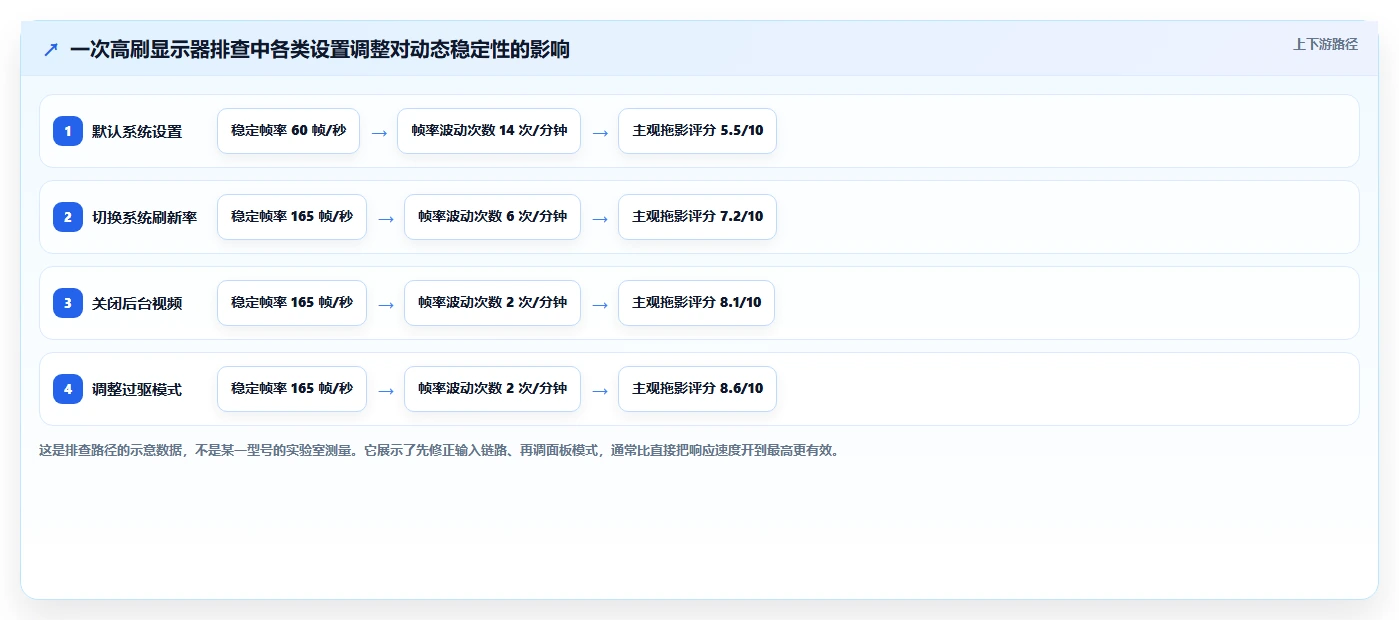Click the 主观拖影评分 5.5/10 chip
The height and width of the screenshot is (620, 1399).
coord(697,131)
